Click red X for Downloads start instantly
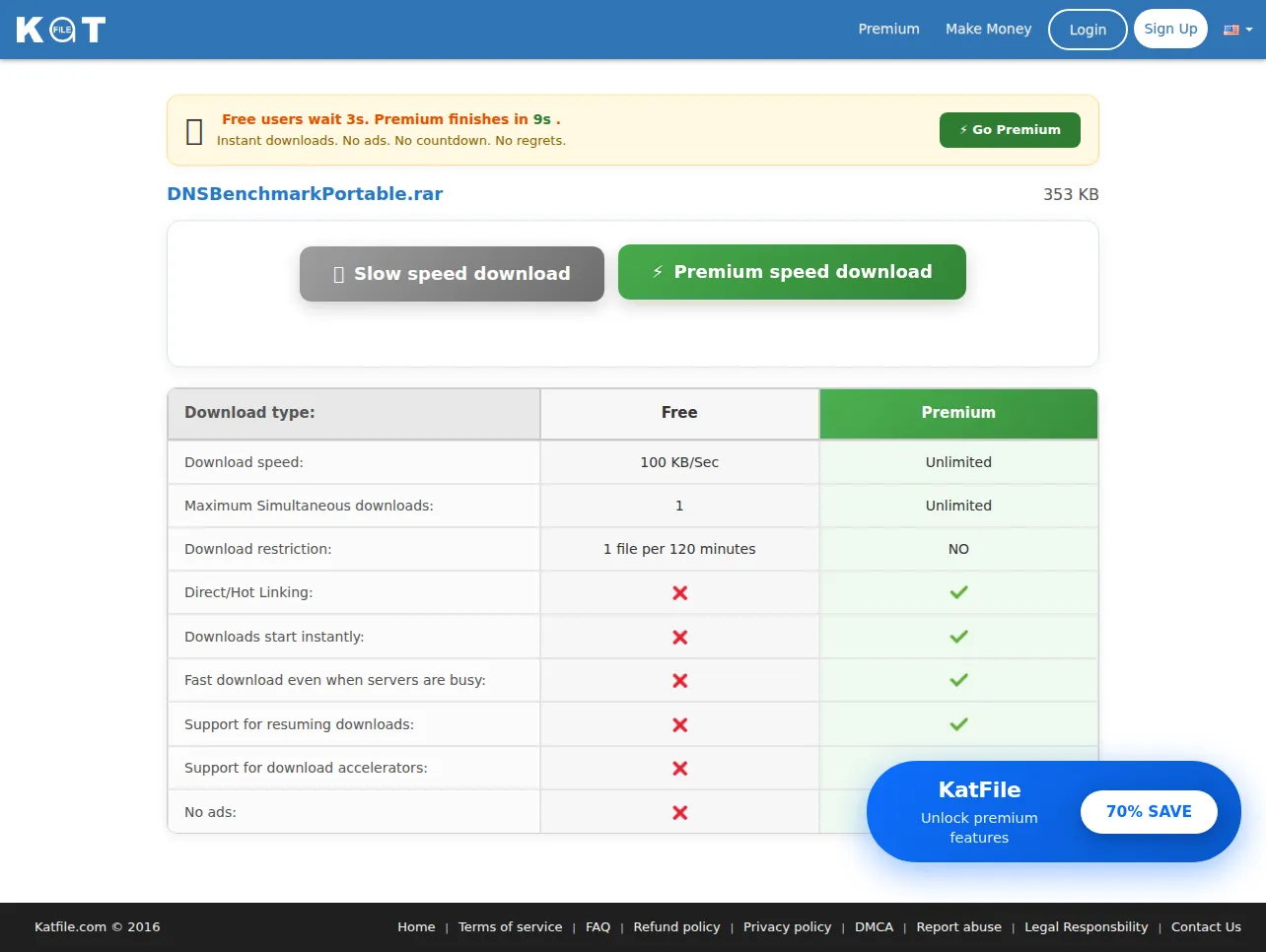Screen dimensions: 1266x952 click(x=679, y=638)
